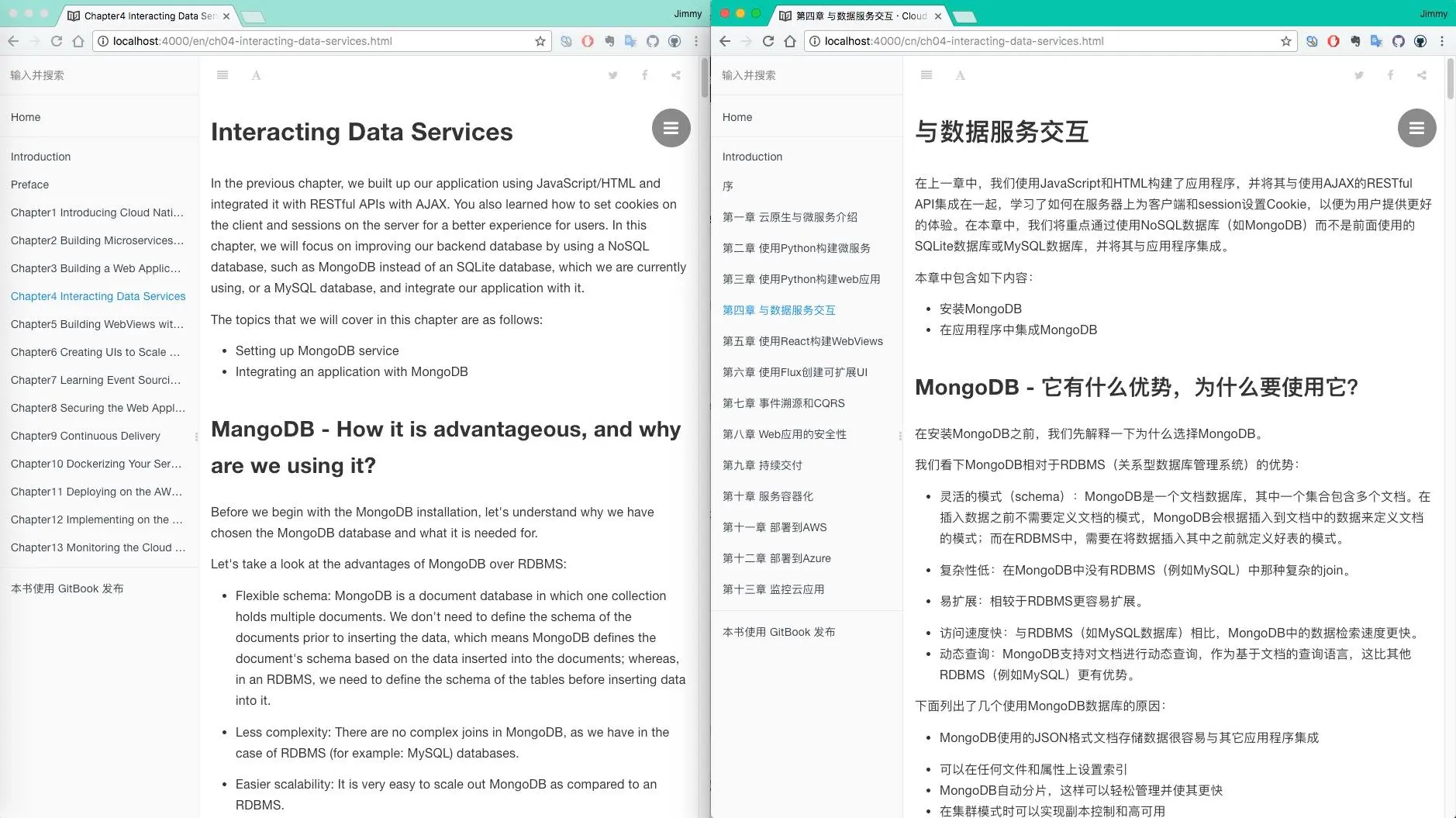Go back in right browser window

tap(725, 41)
